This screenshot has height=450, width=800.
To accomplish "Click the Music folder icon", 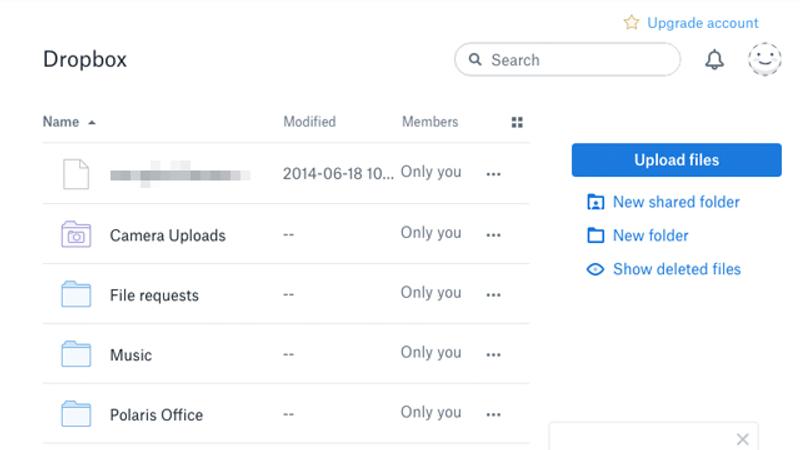I will coord(76,355).
